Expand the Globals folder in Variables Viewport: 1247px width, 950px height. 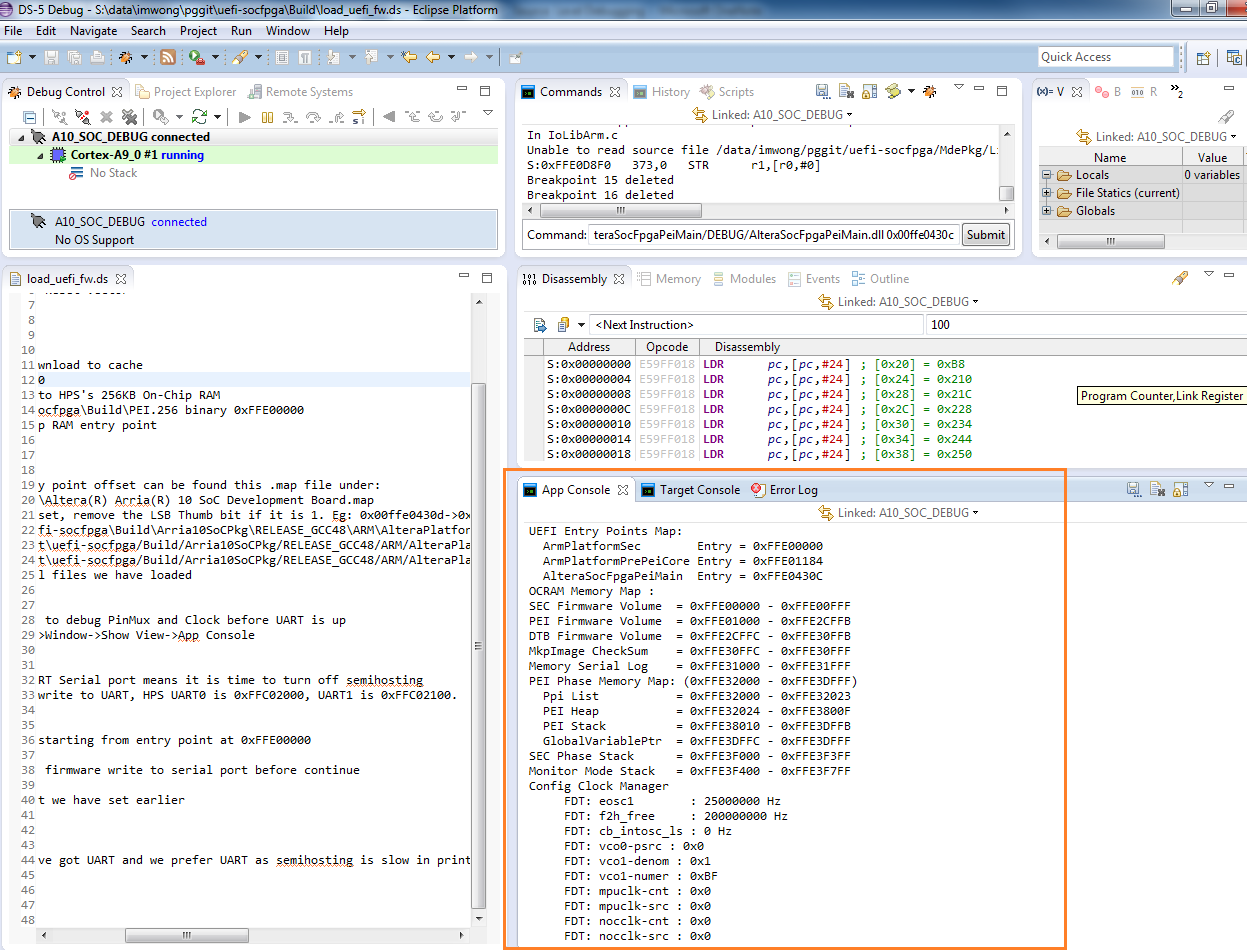1047,211
